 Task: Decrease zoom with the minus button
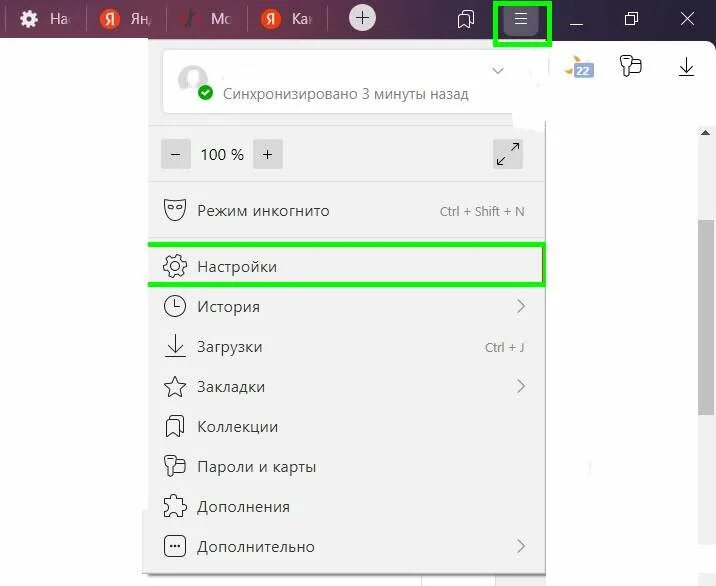coord(176,154)
